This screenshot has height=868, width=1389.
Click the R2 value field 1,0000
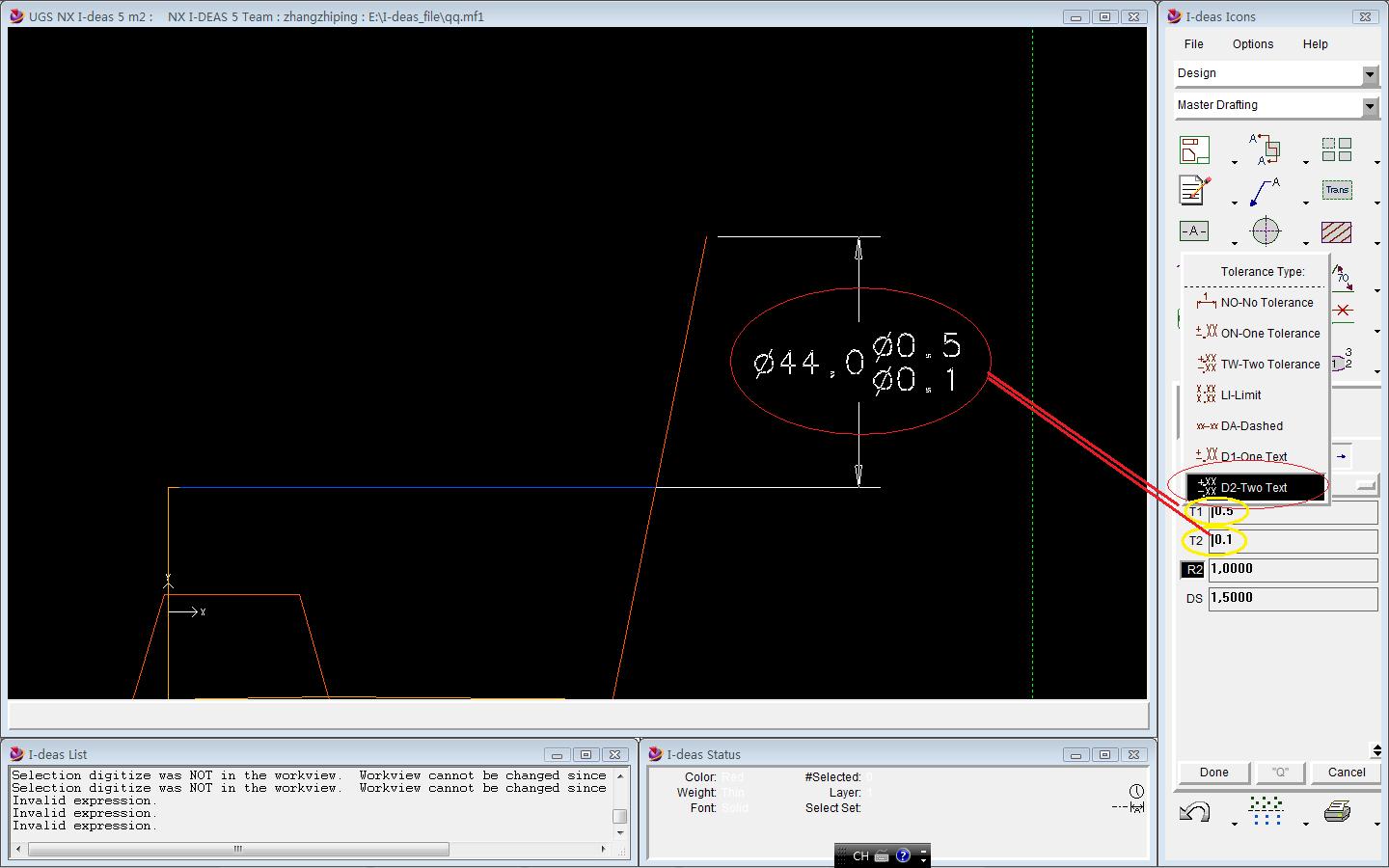click(1293, 570)
